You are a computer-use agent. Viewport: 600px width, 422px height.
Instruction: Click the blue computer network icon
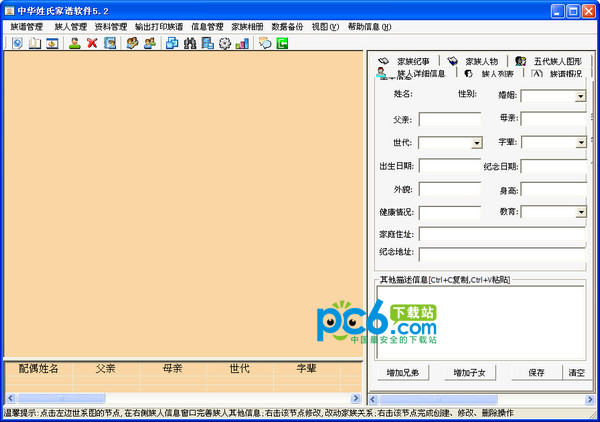[207, 43]
